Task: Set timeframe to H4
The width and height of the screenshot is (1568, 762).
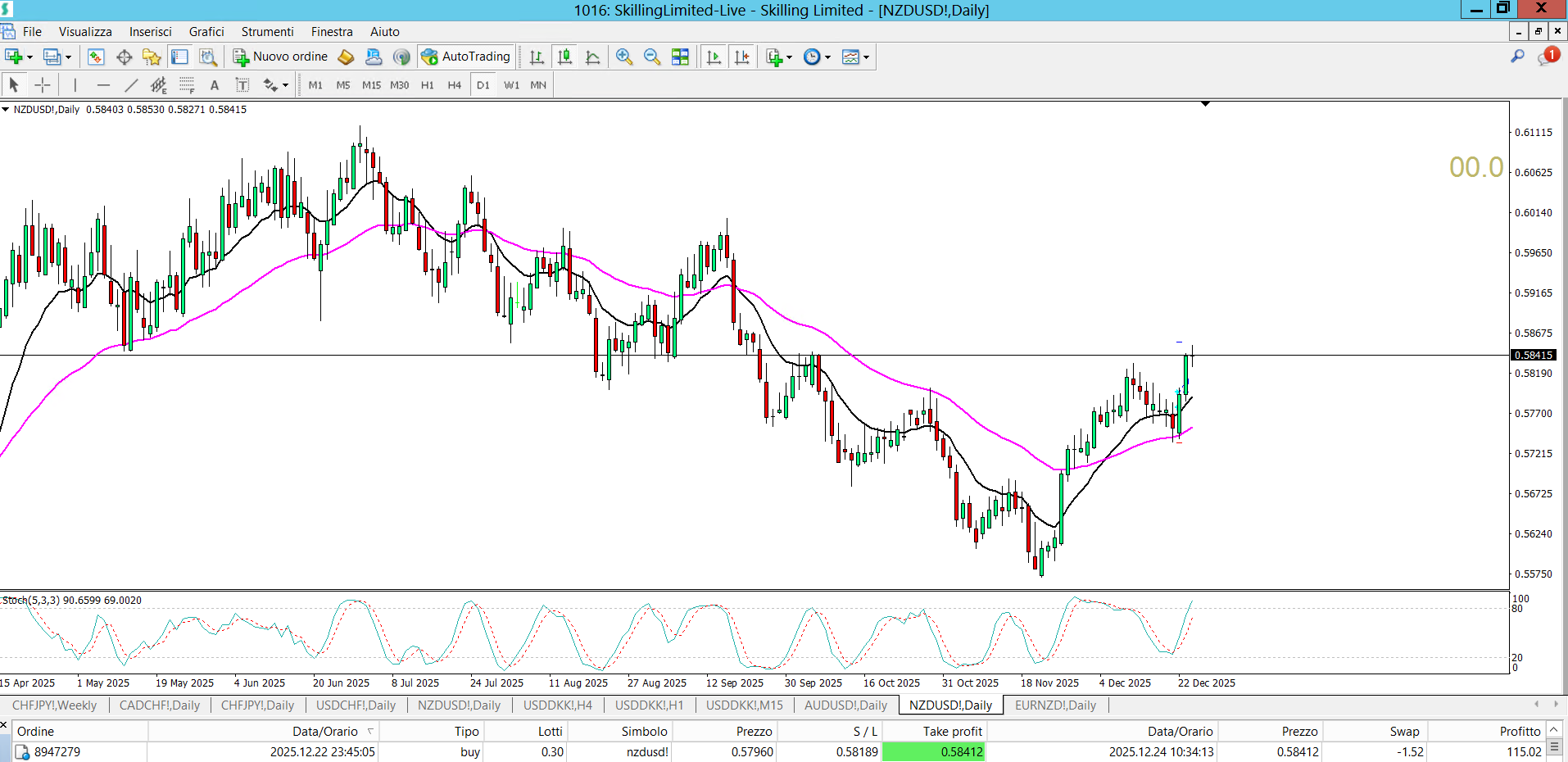Action: point(454,85)
